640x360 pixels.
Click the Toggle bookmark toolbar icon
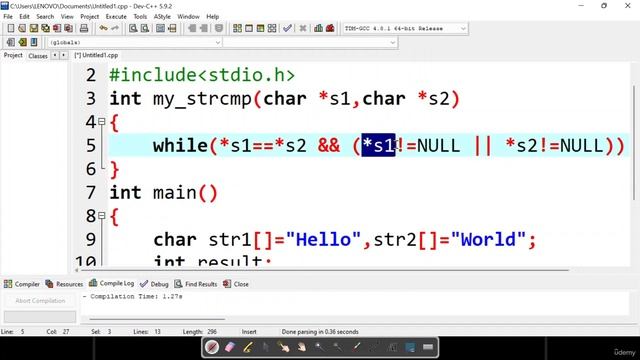pyautogui.click(x=22, y=42)
